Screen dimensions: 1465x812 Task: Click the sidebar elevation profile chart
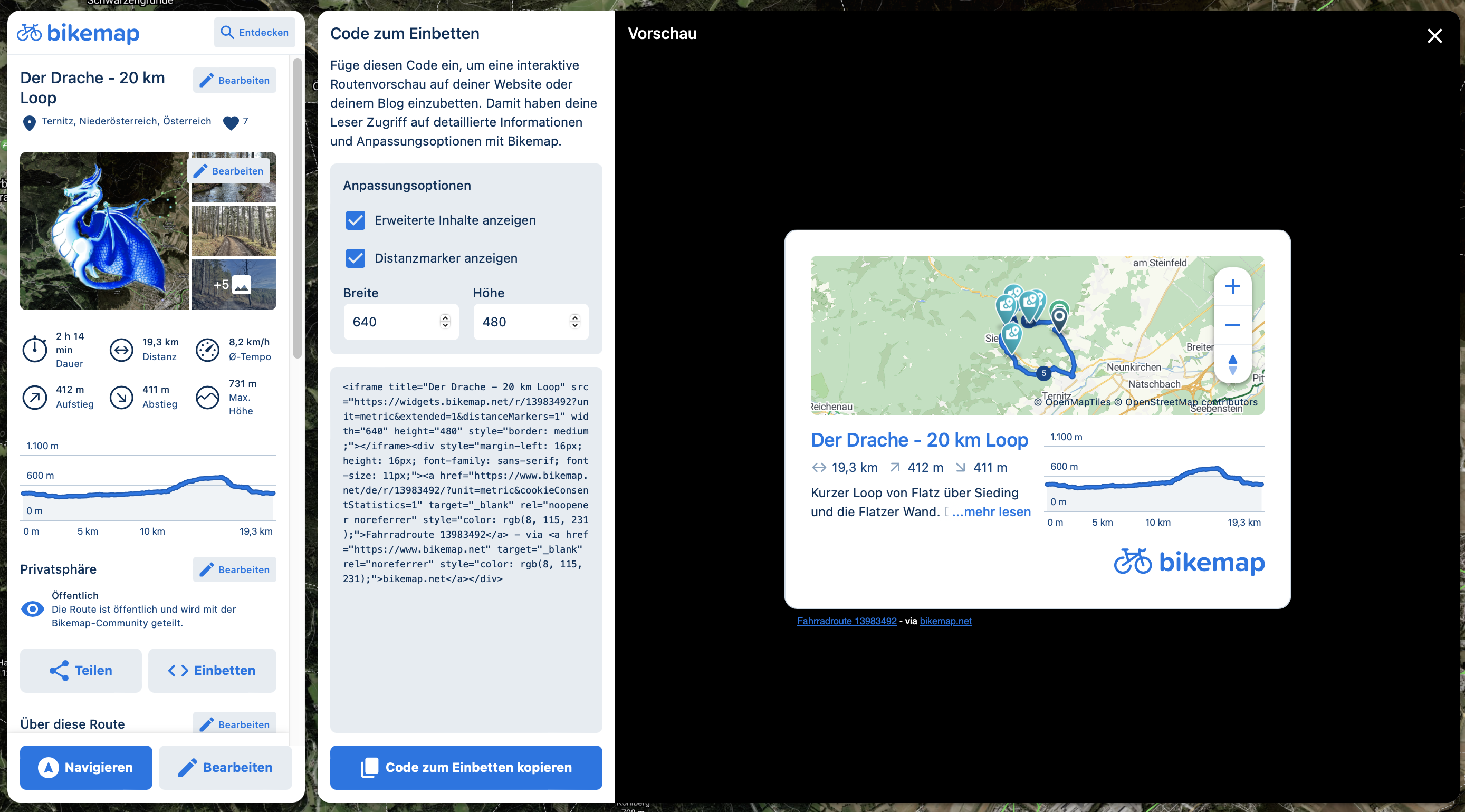[148, 489]
